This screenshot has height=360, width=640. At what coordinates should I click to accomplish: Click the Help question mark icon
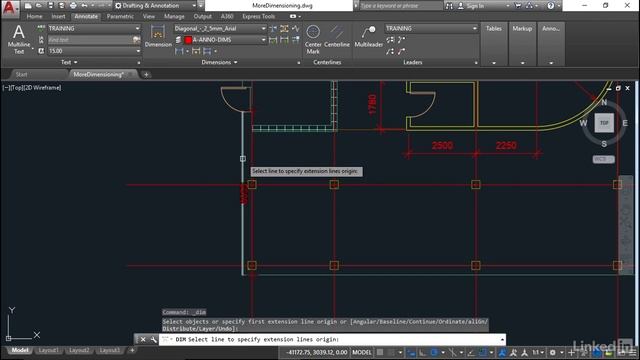(x=551, y=6)
